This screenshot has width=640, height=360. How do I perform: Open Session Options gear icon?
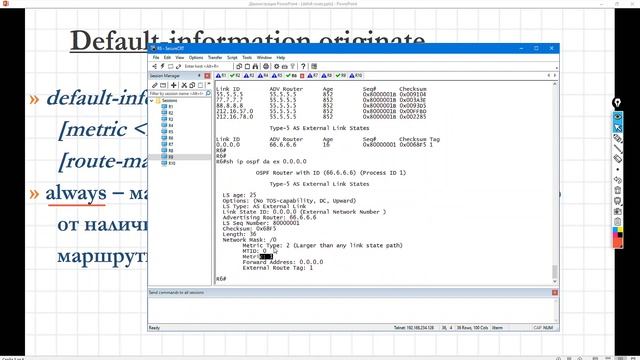pos(277,66)
